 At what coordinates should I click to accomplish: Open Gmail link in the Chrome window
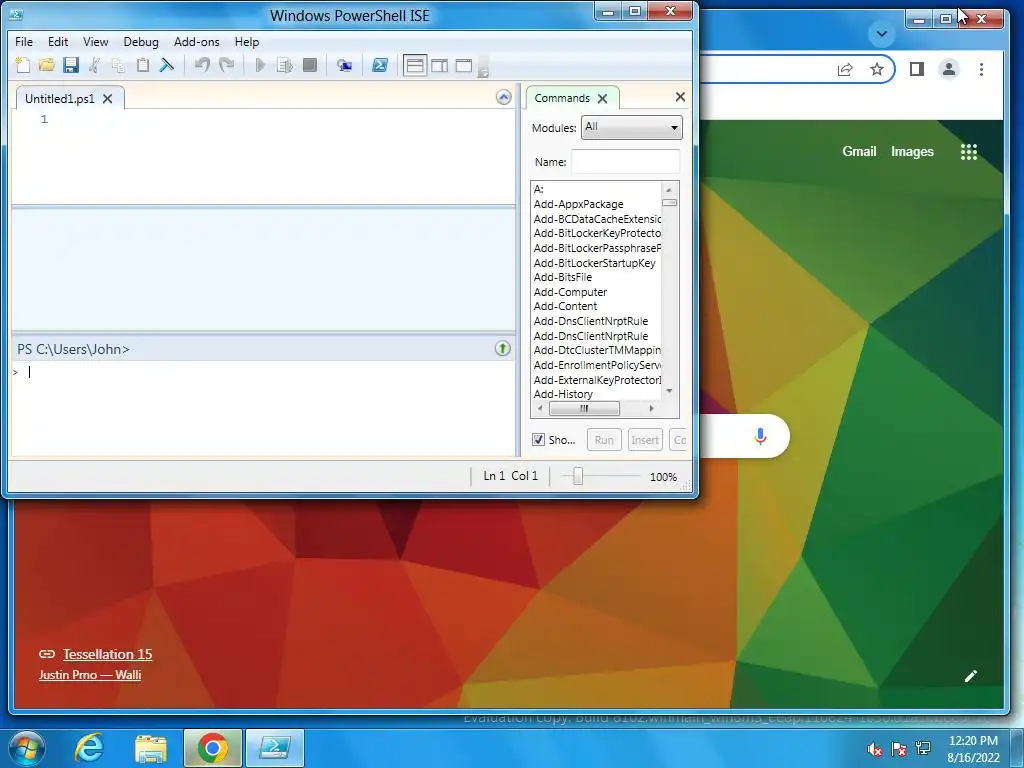point(859,152)
